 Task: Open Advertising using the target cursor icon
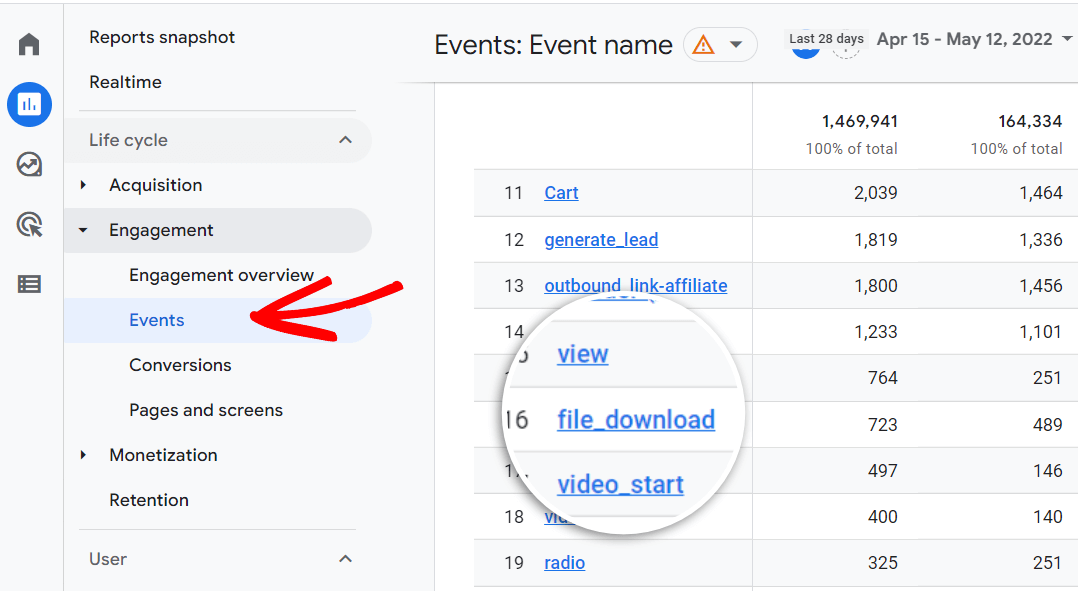28,224
